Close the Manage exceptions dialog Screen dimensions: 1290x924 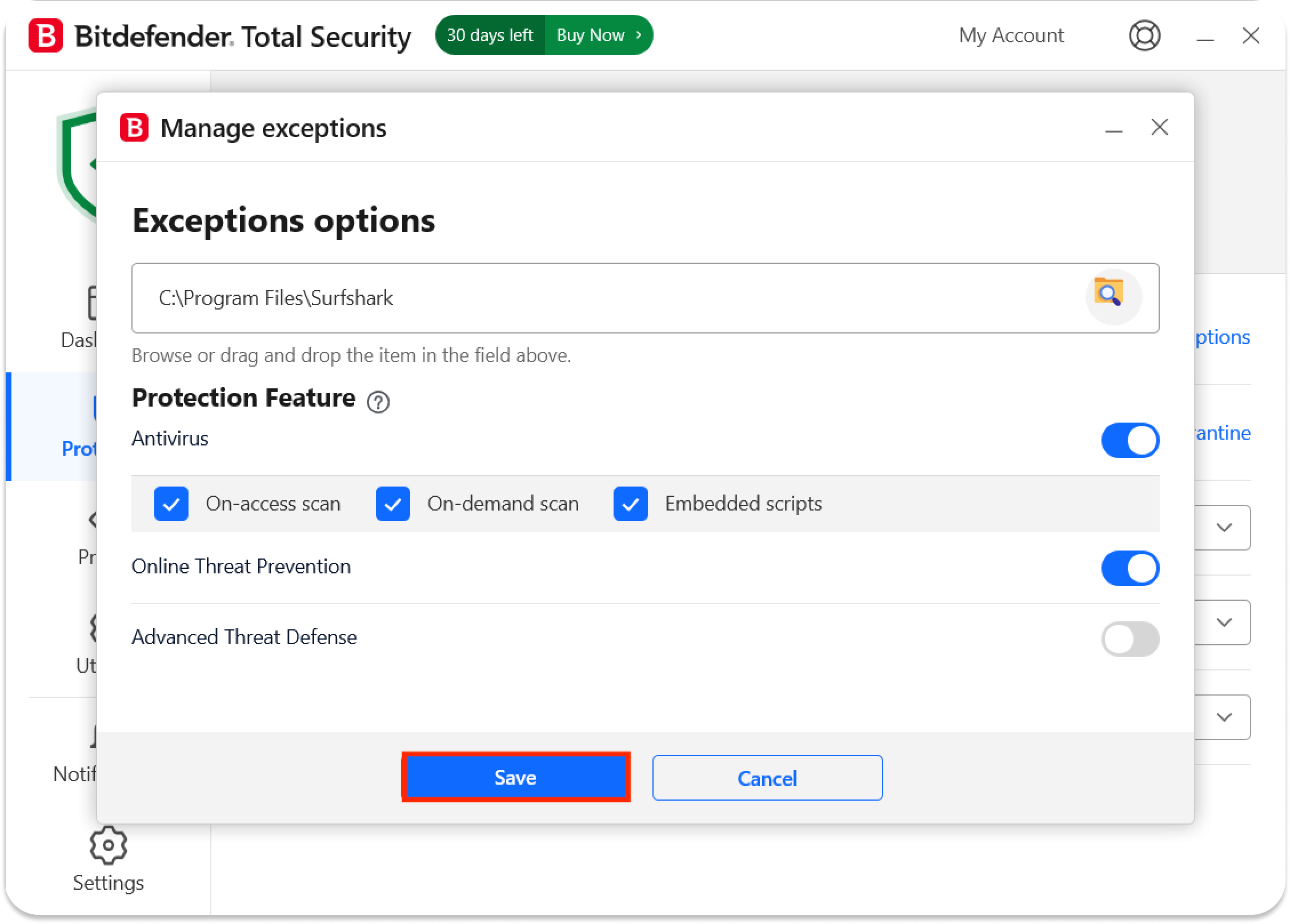(x=1159, y=127)
